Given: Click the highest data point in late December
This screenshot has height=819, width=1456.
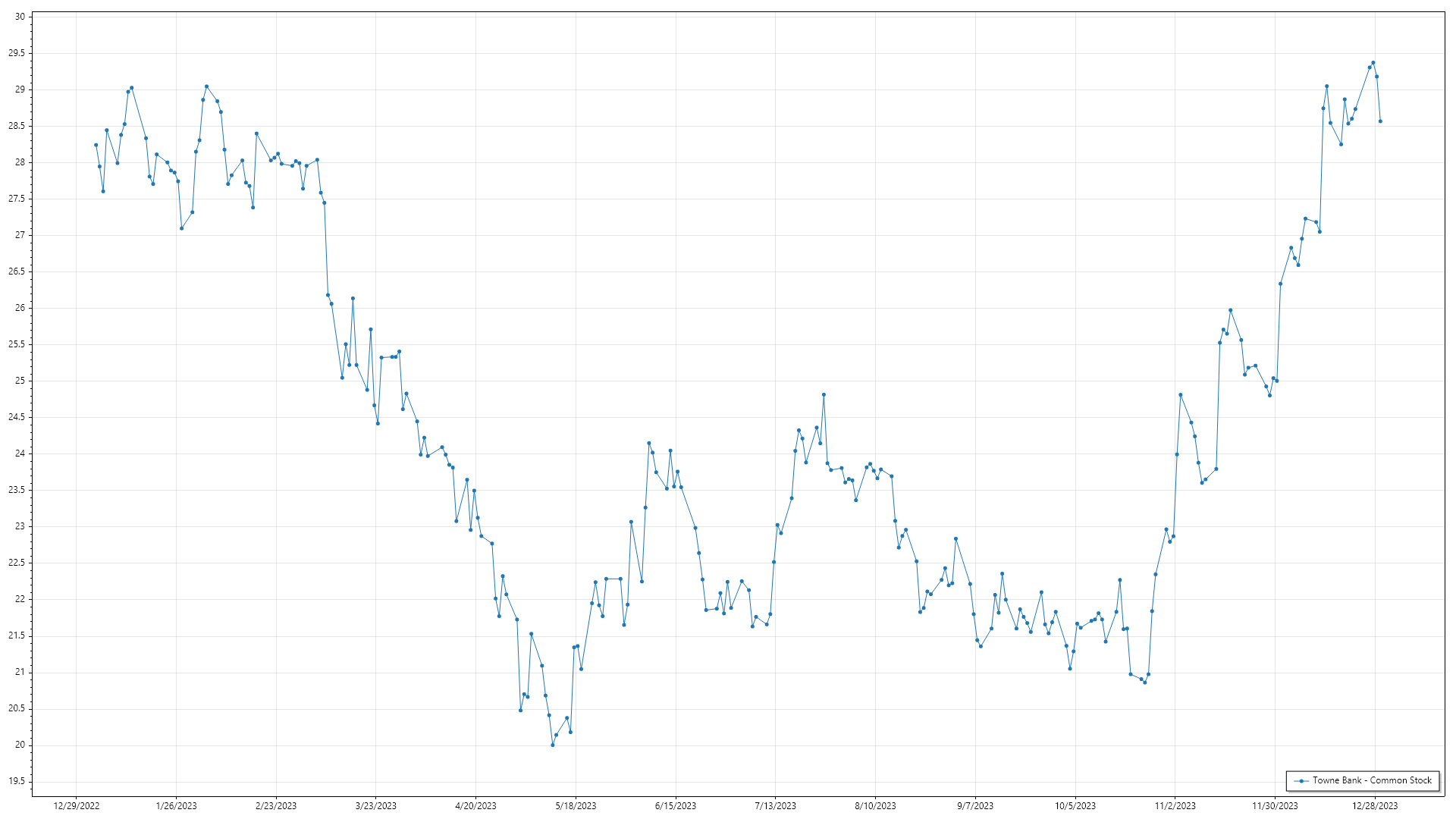Looking at the screenshot, I should pos(1373,63).
